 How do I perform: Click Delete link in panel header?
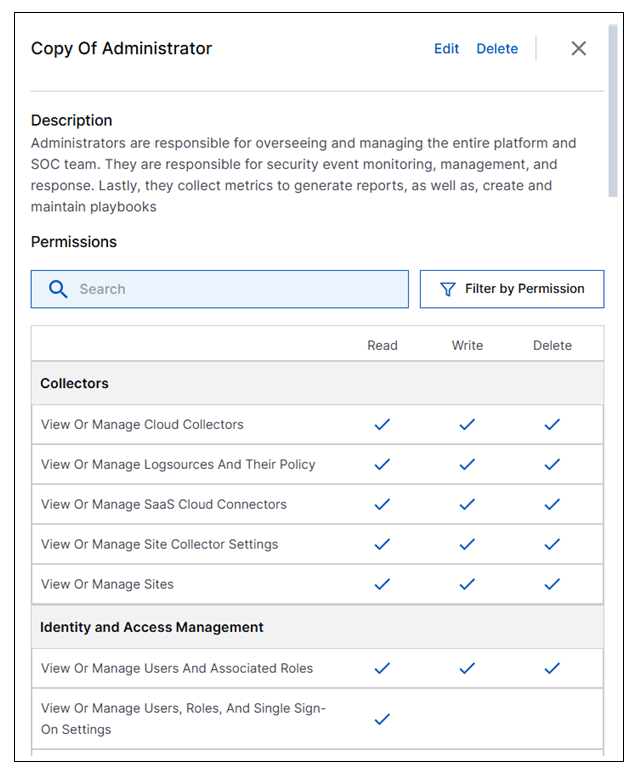pyautogui.click(x=497, y=48)
